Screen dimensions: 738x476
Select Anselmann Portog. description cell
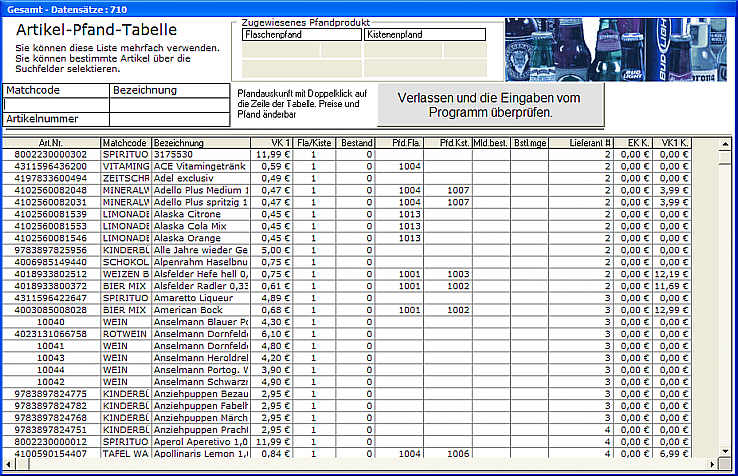(201, 370)
